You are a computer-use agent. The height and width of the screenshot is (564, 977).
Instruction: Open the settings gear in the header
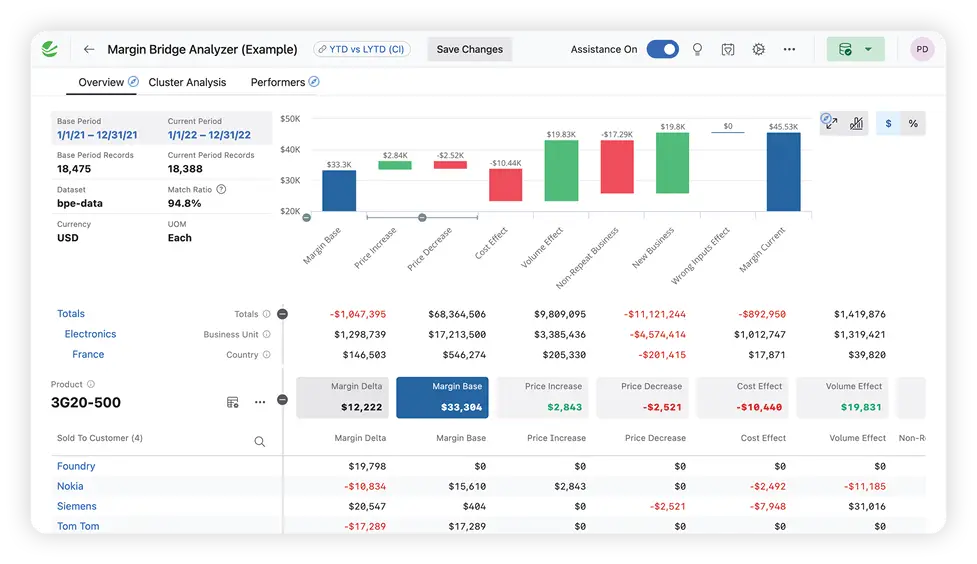click(x=758, y=49)
